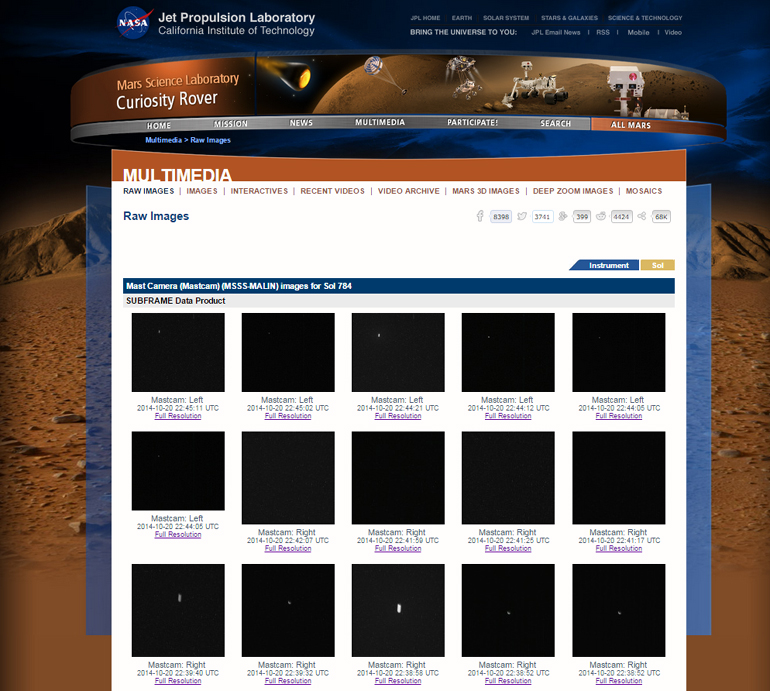Switch to the Instrument tab
The image size is (770, 691).
click(x=608, y=265)
